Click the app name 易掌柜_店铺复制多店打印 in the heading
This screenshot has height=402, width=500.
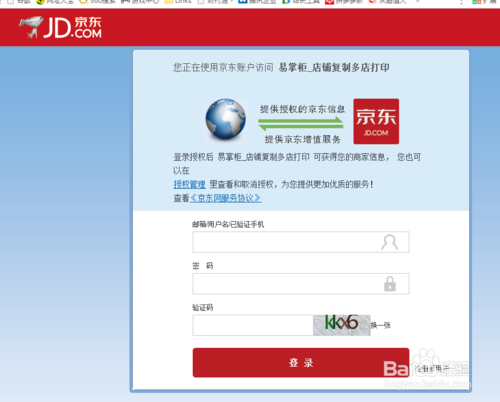tap(334, 68)
